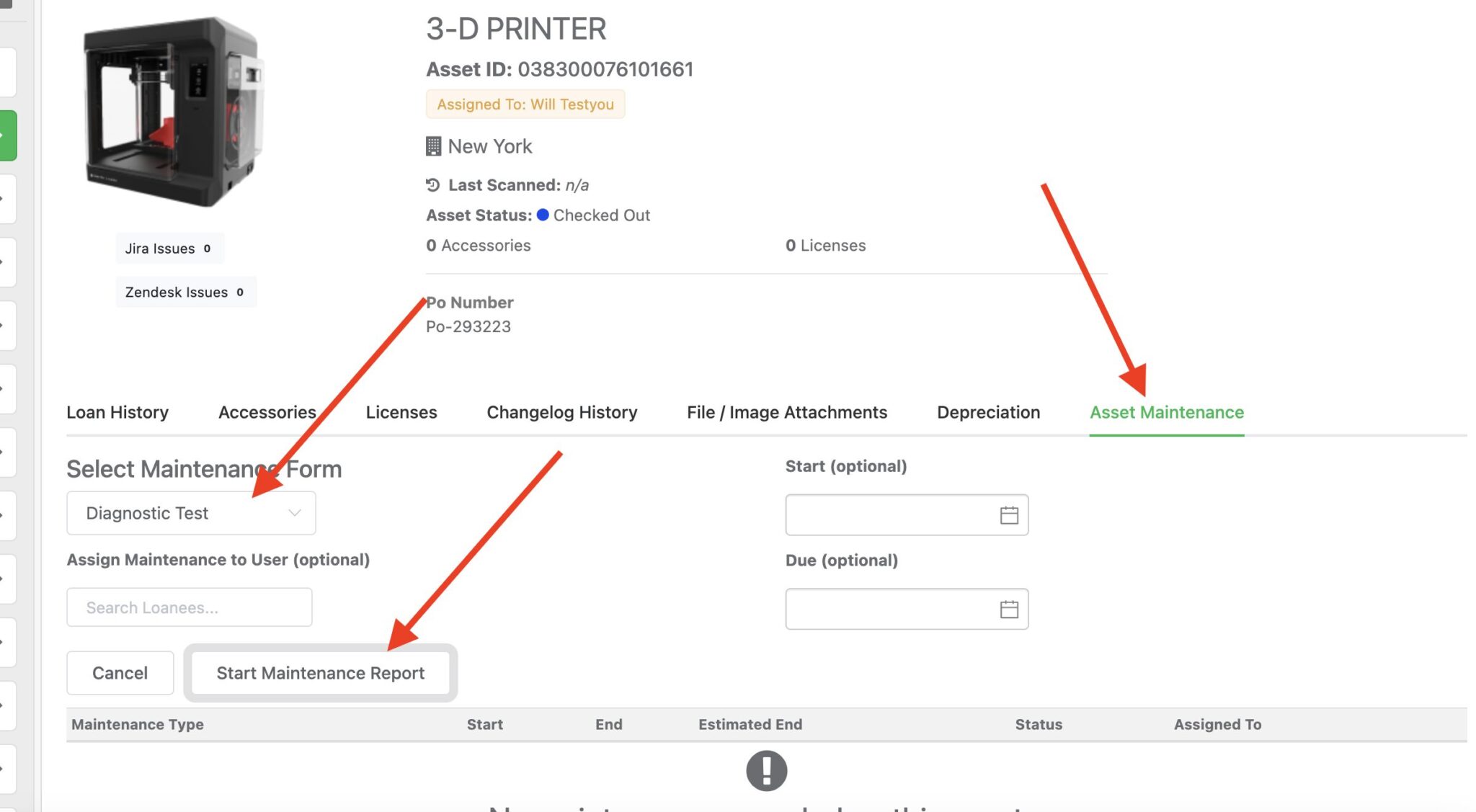The image size is (1476, 812).
Task: Open the Start date calendar picker
Action: (x=1009, y=514)
